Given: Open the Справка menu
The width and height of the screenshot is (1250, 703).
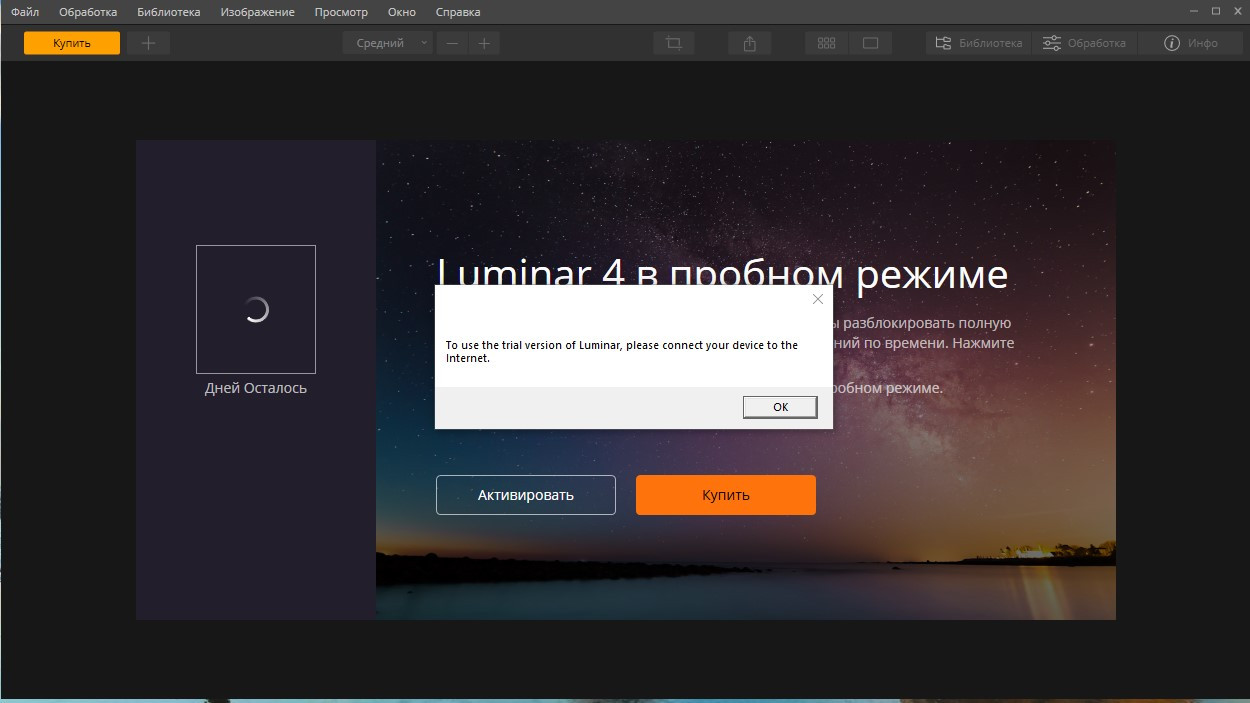Looking at the screenshot, I should click(458, 12).
